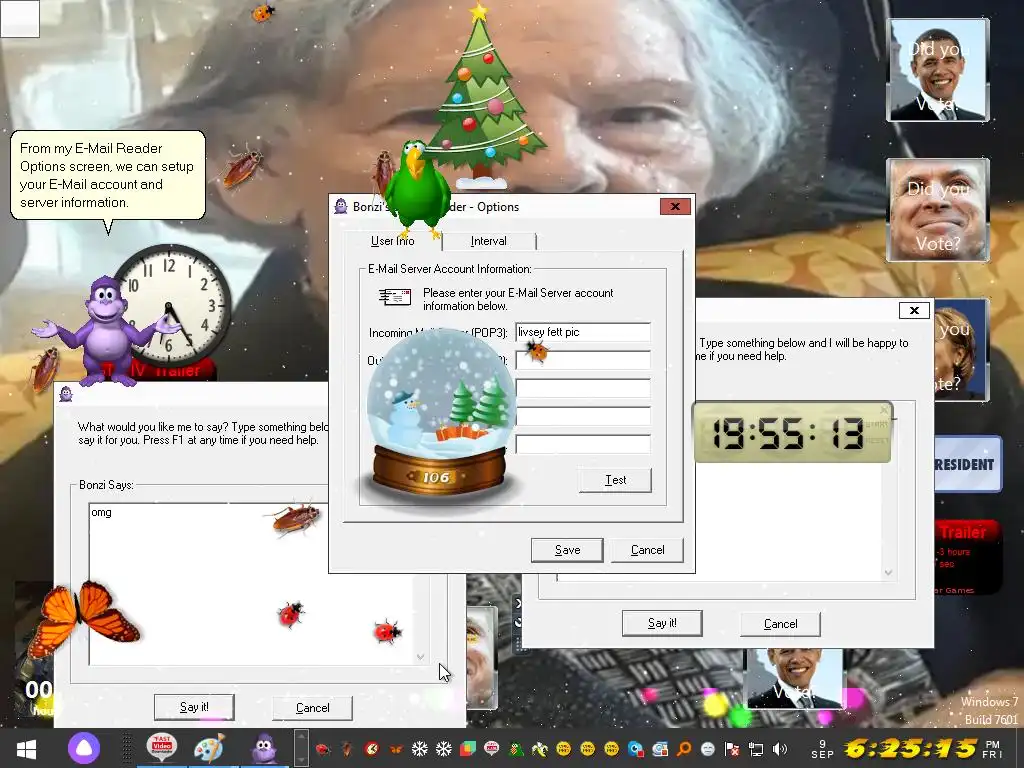Open the colored squares tray icon
The image size is (1024, 768).
[x=468, y=749]
